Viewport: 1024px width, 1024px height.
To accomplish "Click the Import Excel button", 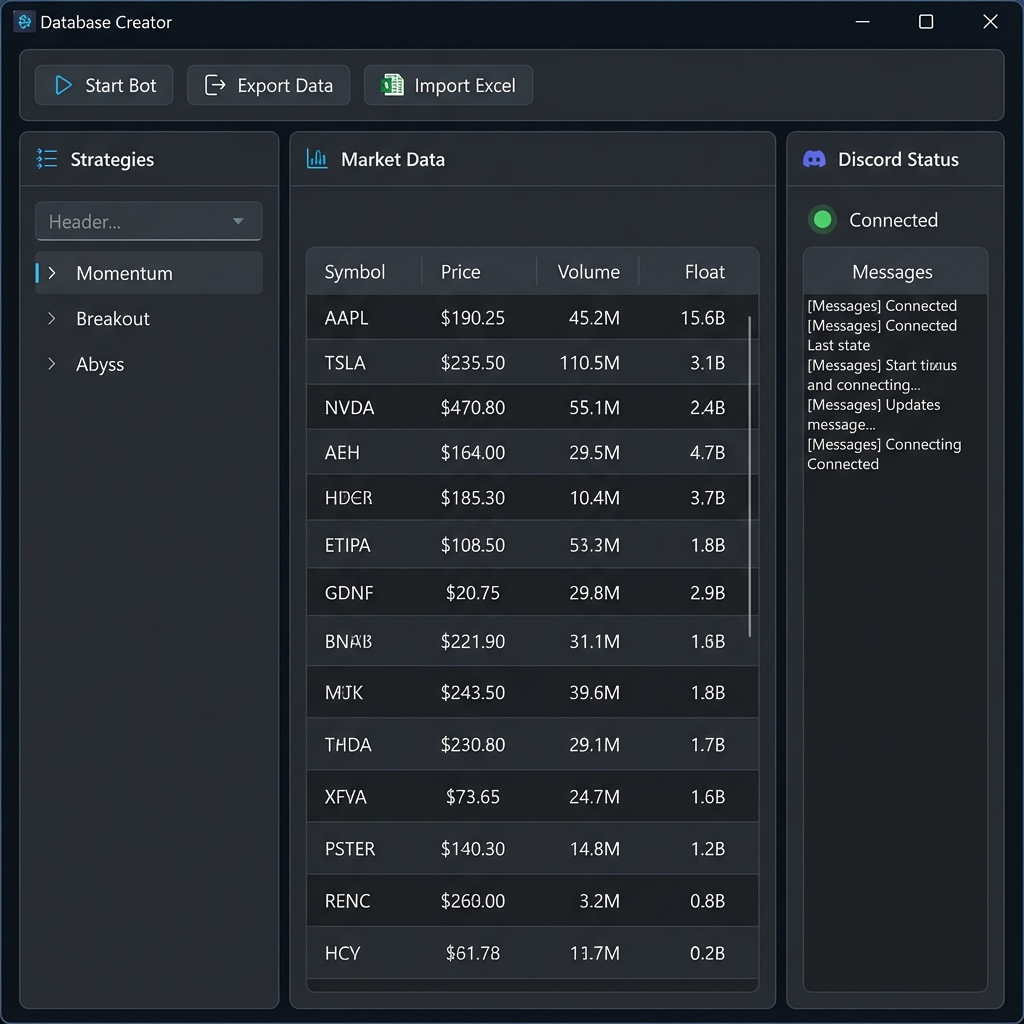I will [448, 86].
